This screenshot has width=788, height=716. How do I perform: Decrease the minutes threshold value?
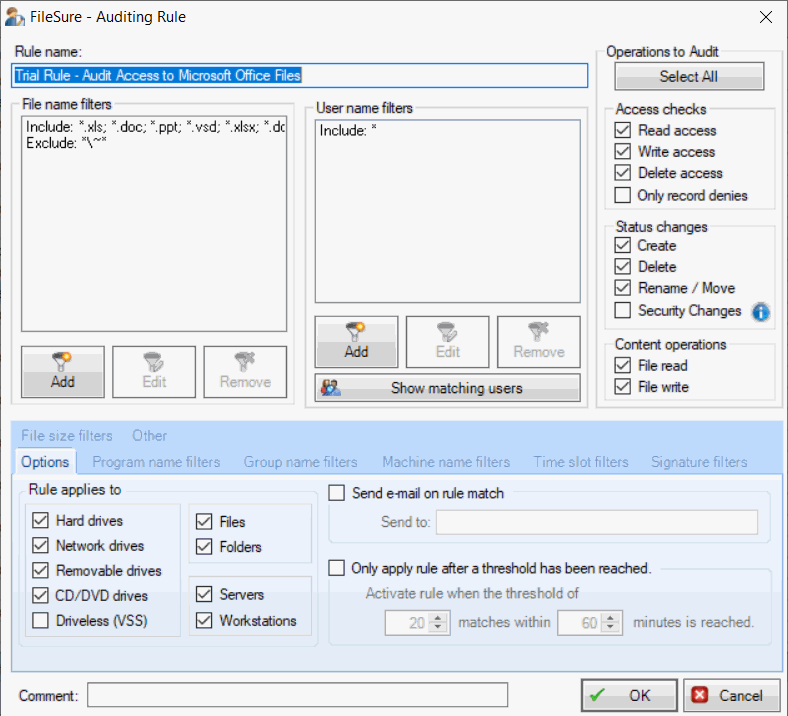coord(611,628)
